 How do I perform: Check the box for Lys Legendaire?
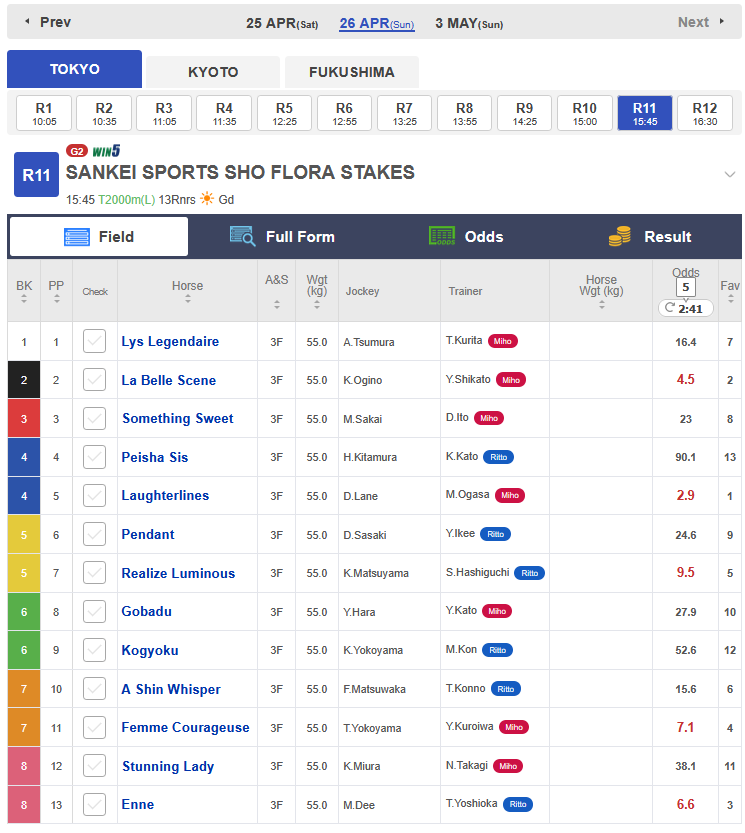click(x=94, y=342)
